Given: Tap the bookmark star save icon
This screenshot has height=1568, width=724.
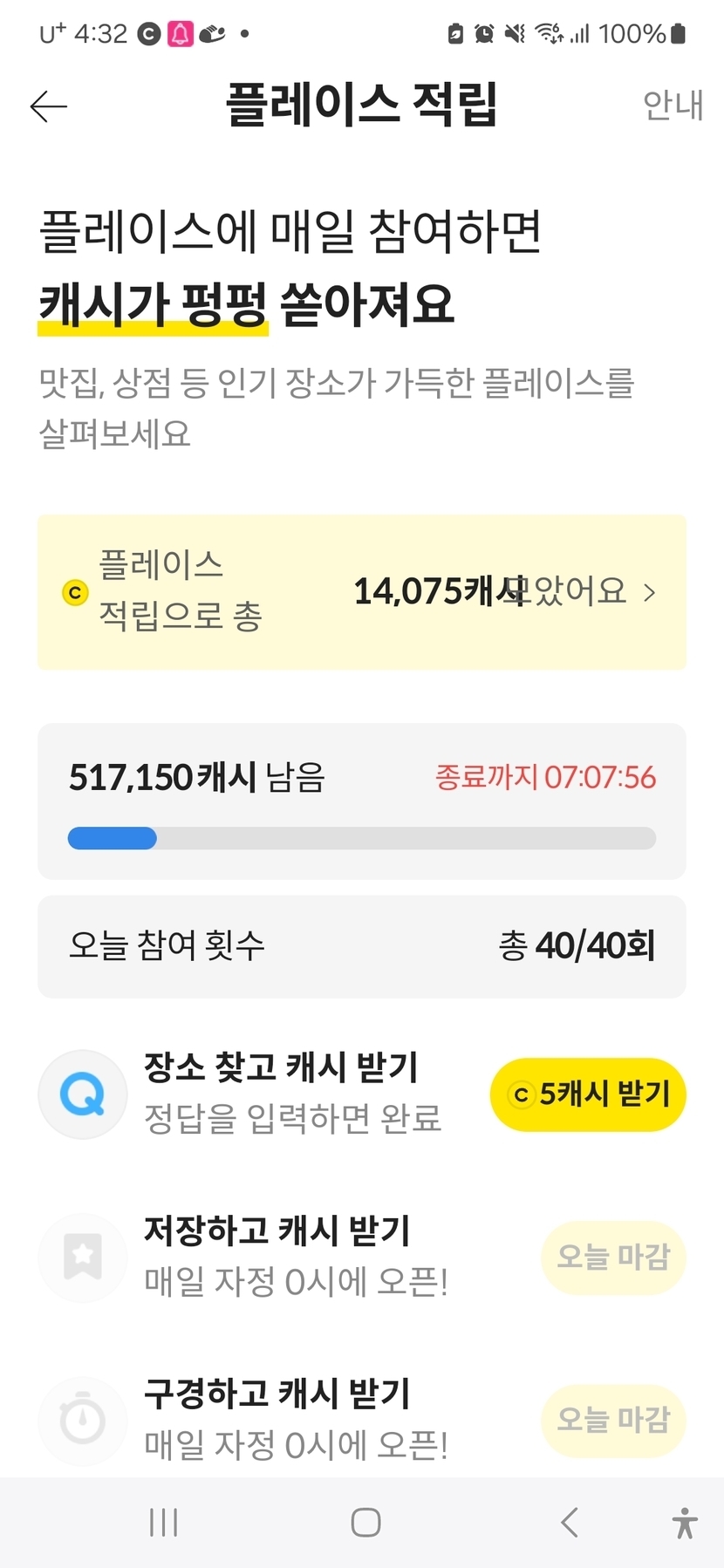Looking at the screenshot, I should coord(83,1258).
